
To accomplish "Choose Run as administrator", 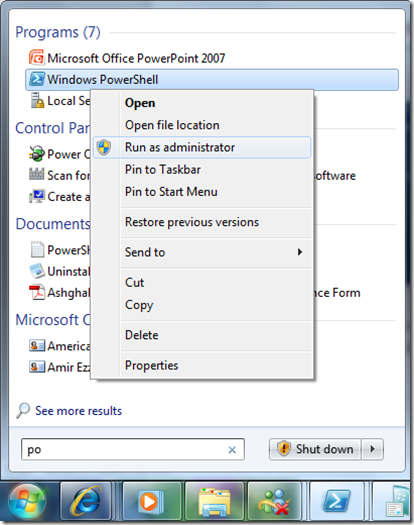I will 202,147.
